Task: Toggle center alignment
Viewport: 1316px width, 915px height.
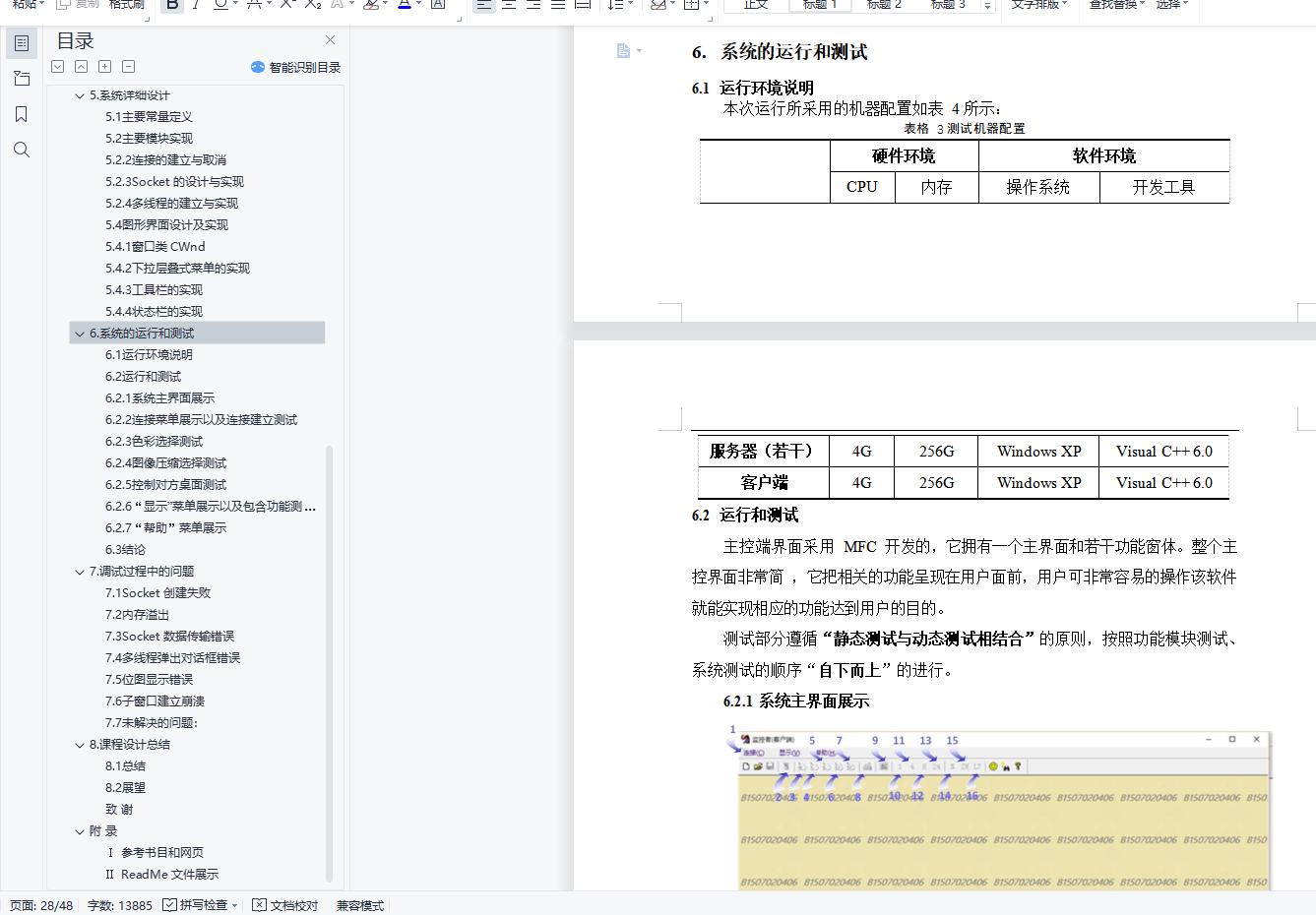Action: pos(509,4)
